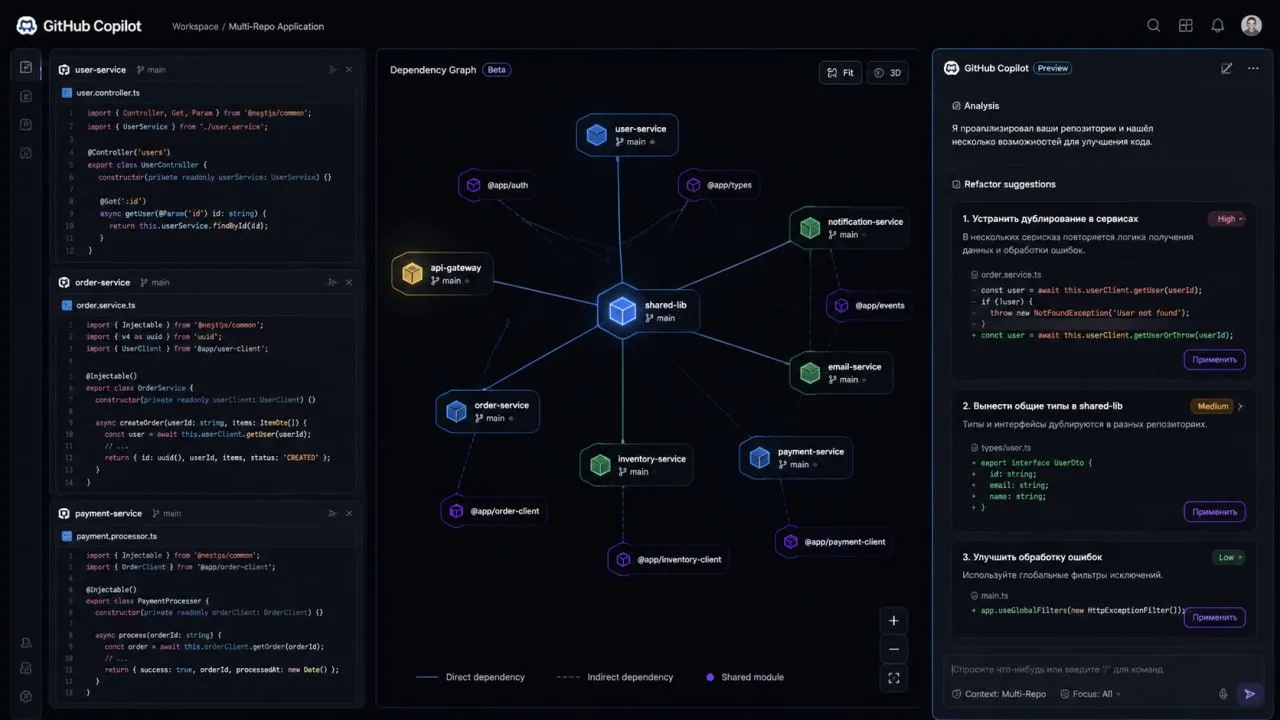Viewport: 1280px width, 720px height.
Task: Send the Copilot chat message
Action: (x=1249, y=694)
